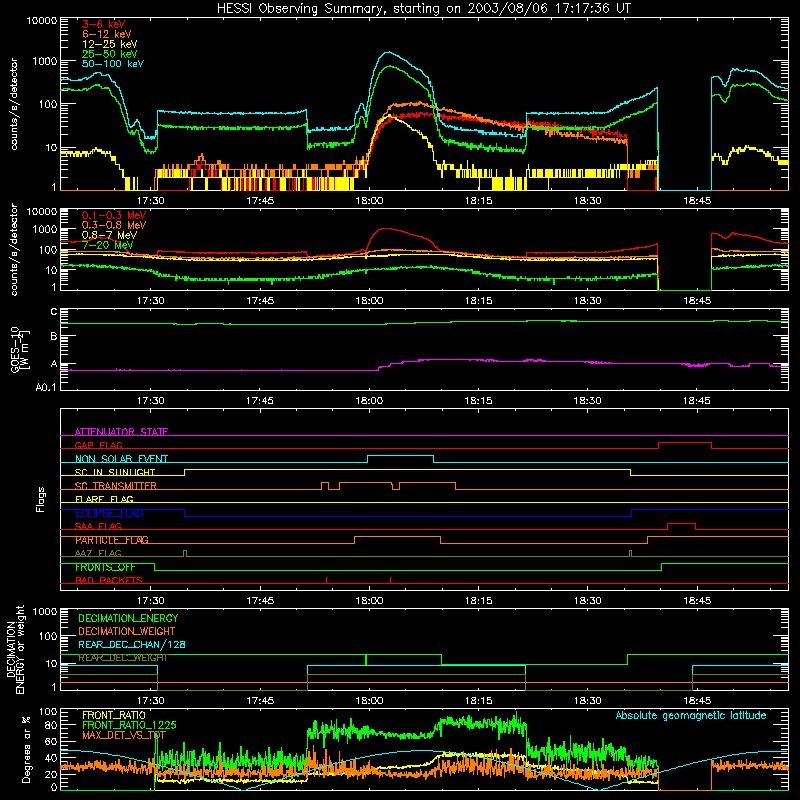Select the BAD_PACKETS flag label
This screenshot has width=800, height=800.
[x=109, y=580]
